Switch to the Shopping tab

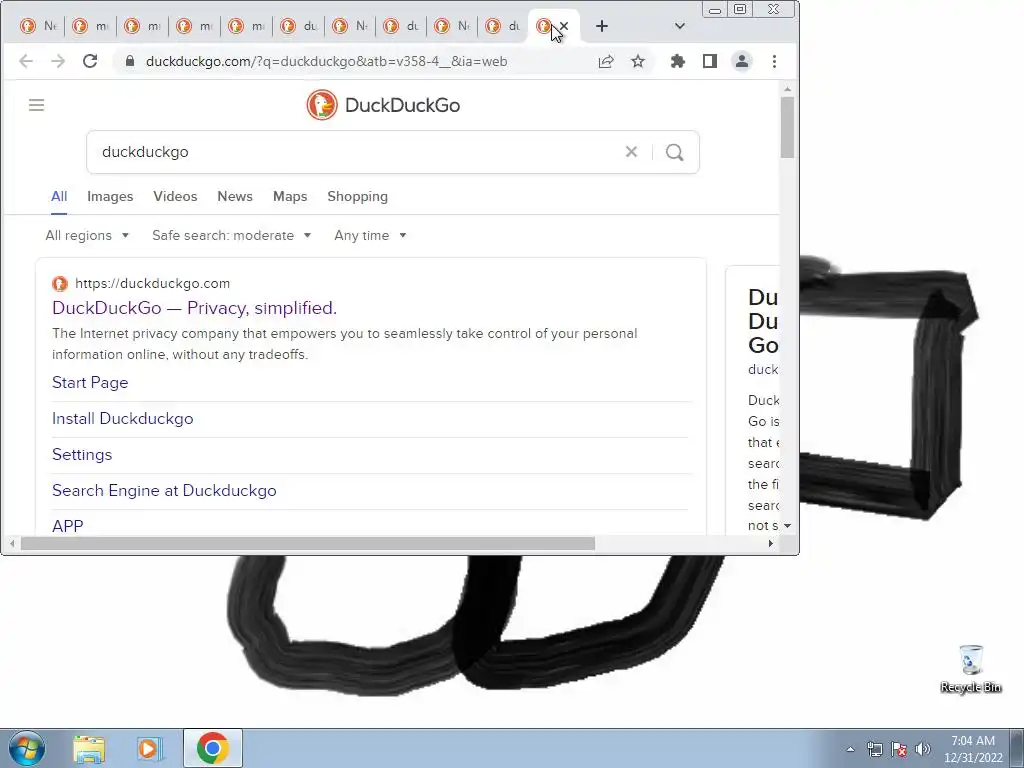pyautogui.click(x=357, y=197)
